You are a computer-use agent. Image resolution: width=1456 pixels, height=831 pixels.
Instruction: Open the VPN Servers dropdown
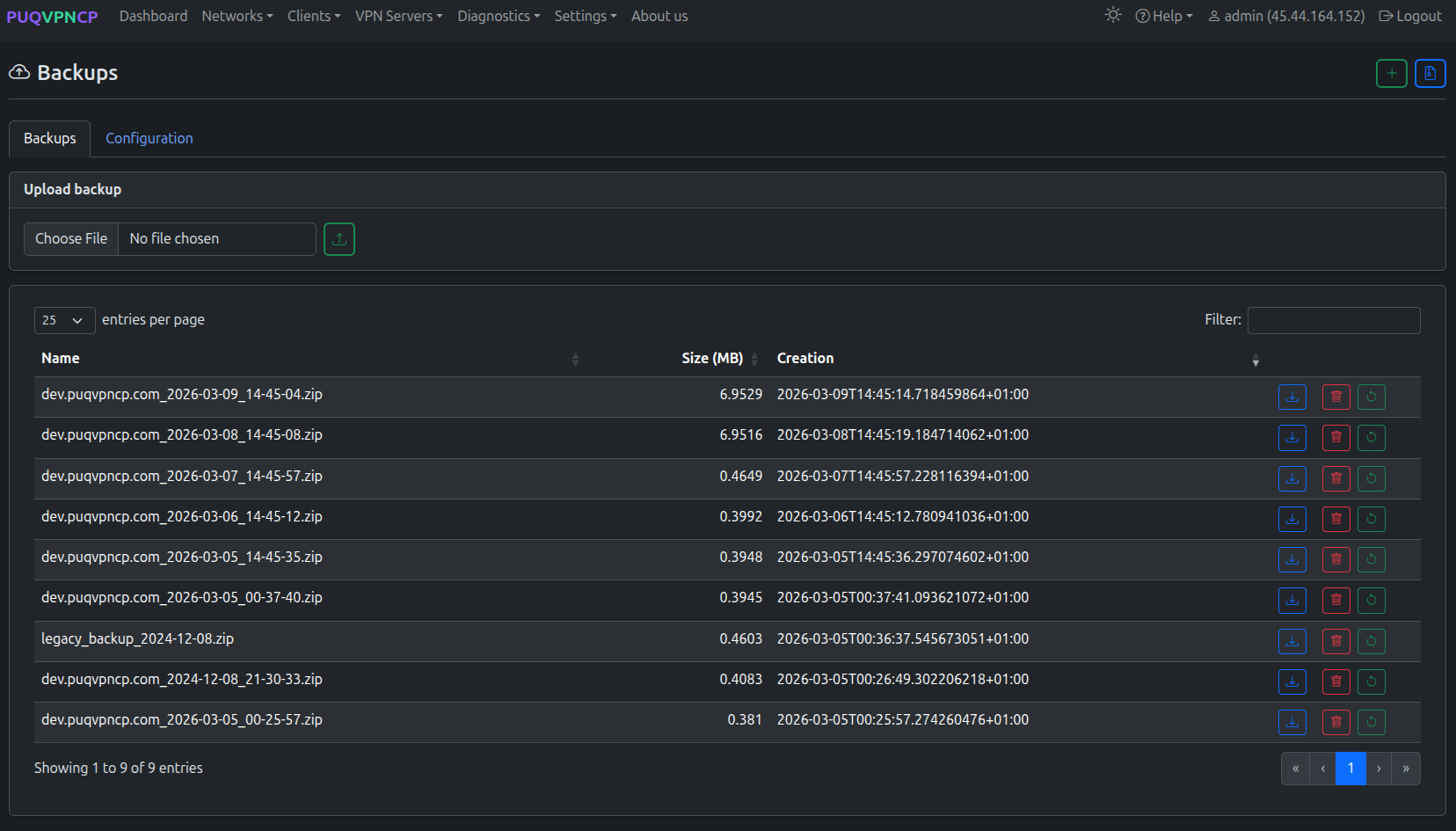point(398,16)
